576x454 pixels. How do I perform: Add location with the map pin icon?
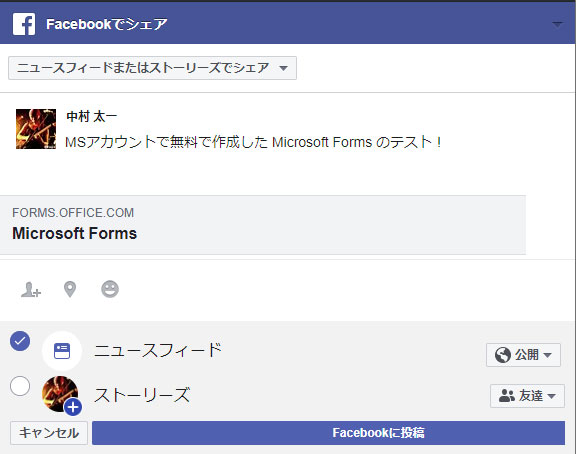(x=70, y=289)
